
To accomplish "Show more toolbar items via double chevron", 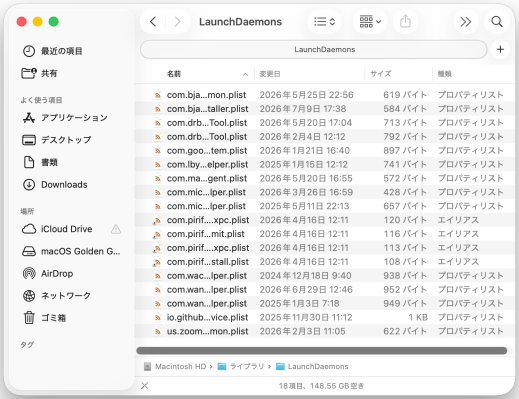I will (465, 22).
